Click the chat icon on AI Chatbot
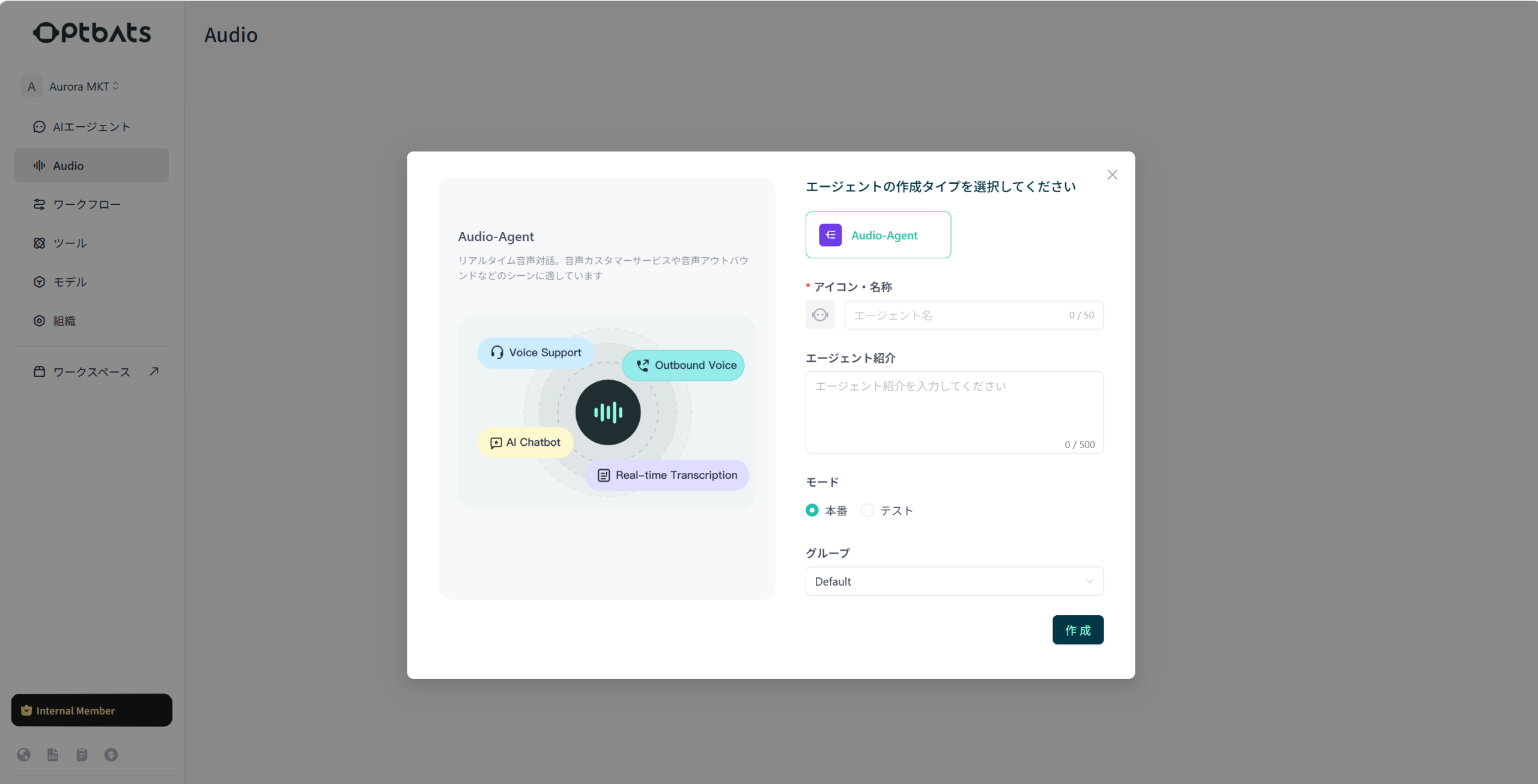This screenshot has width=1538, height=784. (496, 443)
